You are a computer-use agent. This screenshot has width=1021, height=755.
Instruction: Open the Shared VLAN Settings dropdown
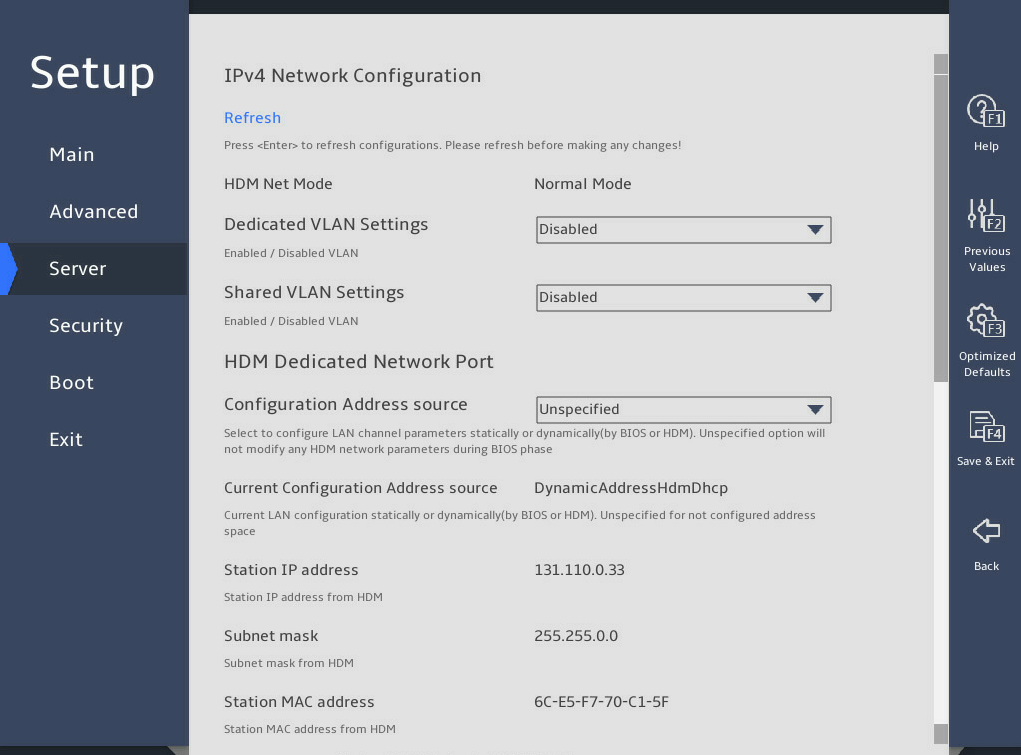tap(683, 298)
